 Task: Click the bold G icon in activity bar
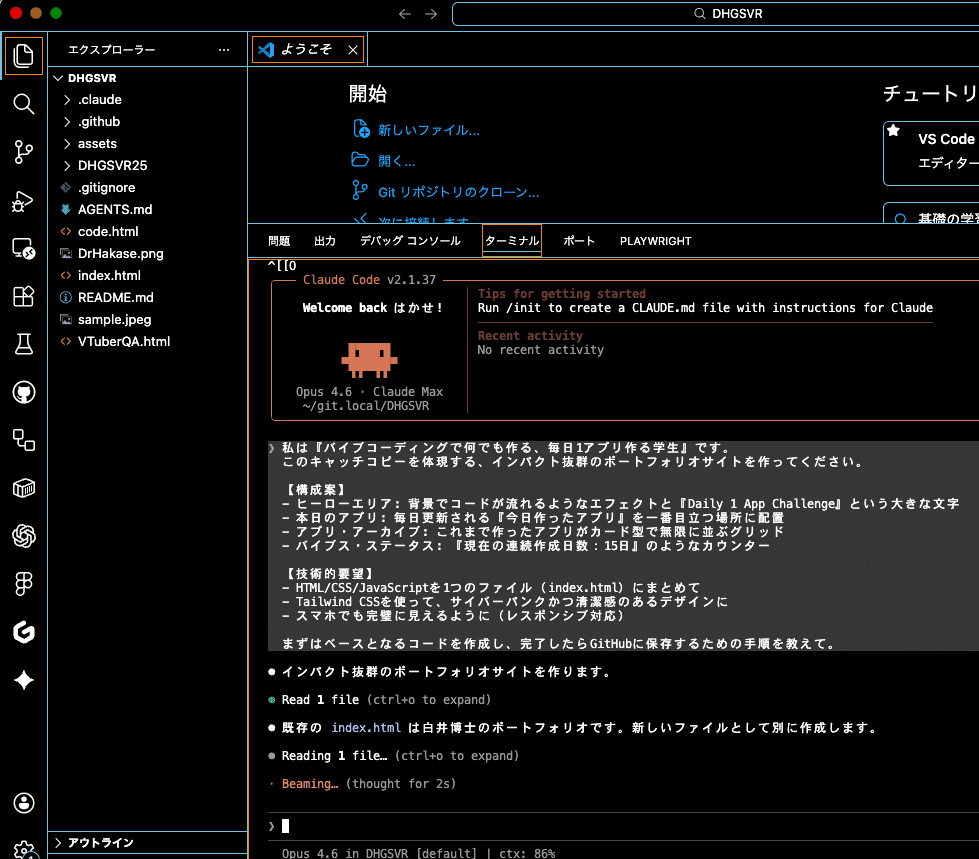[24, 632]
